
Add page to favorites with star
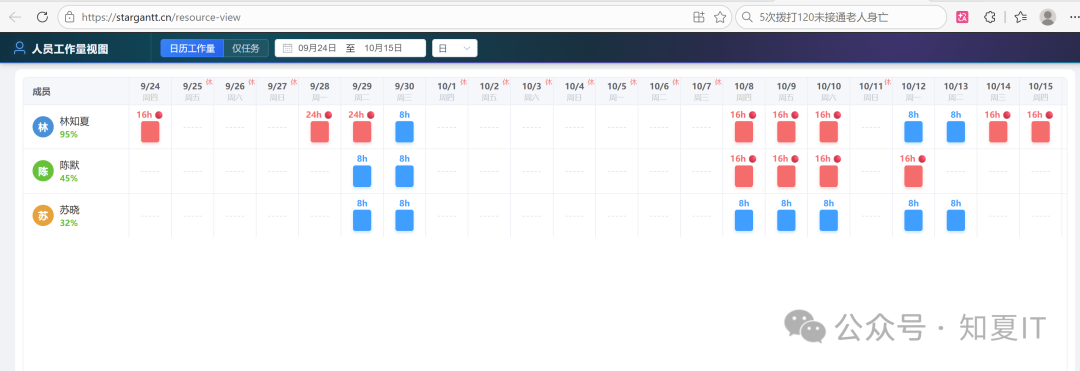tap(720, 17)
